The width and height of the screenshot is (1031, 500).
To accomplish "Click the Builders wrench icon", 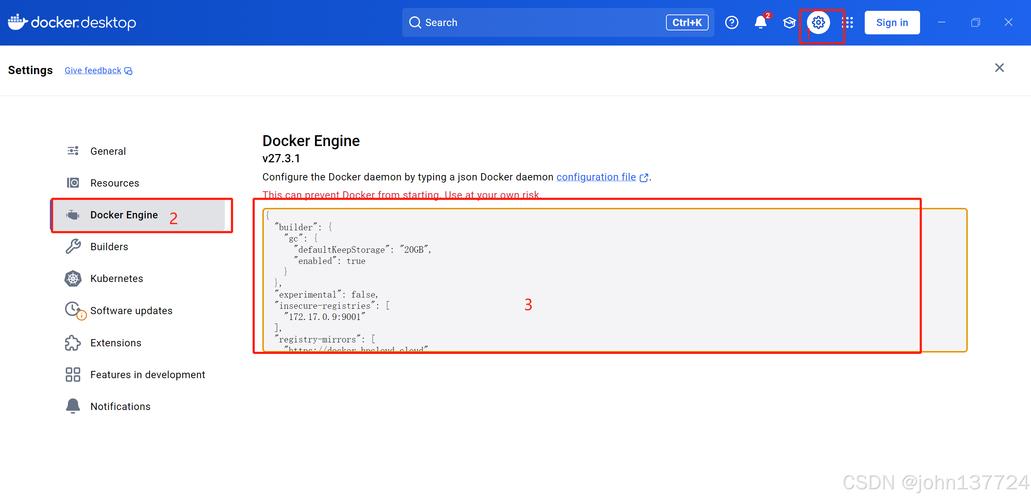I will [x=73, y=247].
